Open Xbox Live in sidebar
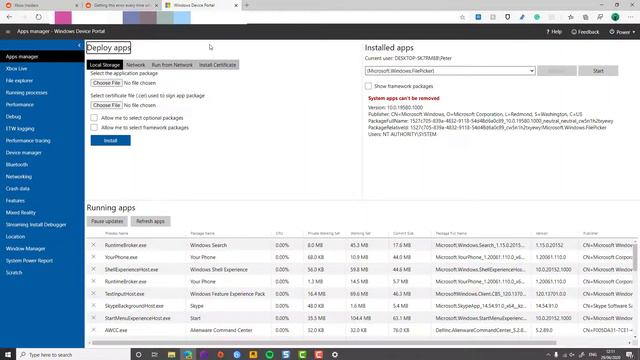Screen dimensions: 640x360 pyautogui.click(x=16, y=69)
